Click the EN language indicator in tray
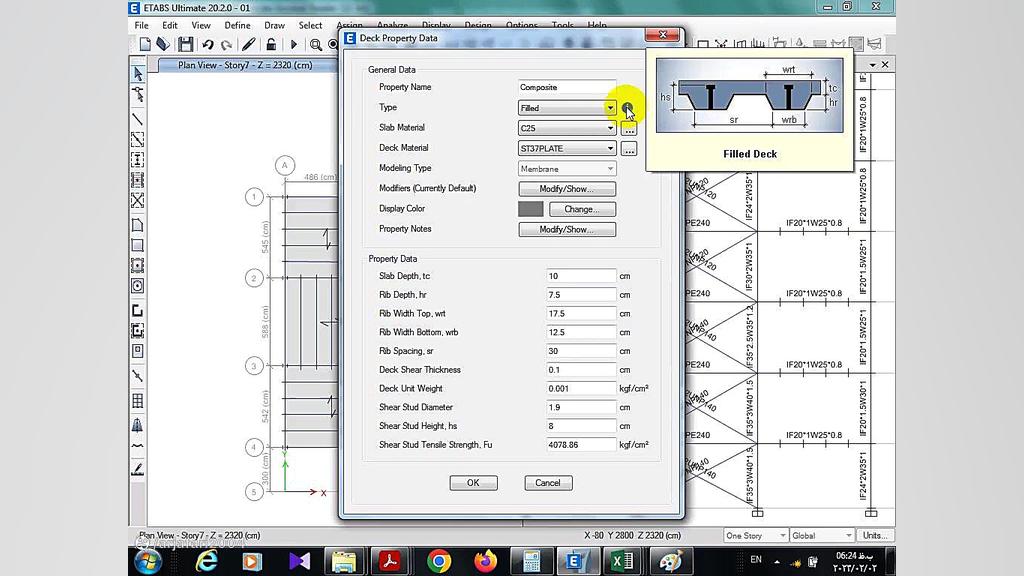 pyautogui.click(x=756, y=560)
